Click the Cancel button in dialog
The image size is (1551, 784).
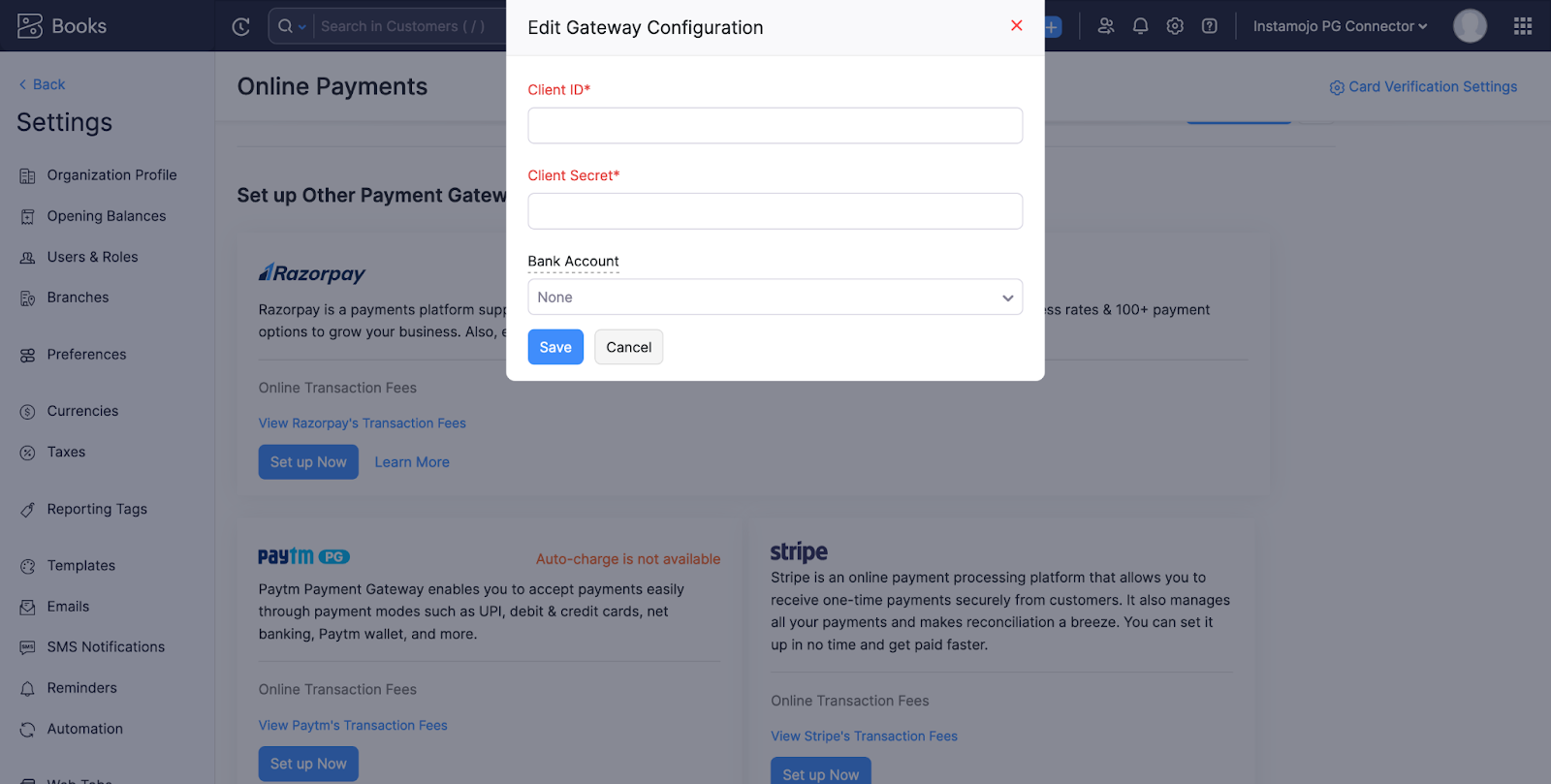629,347
